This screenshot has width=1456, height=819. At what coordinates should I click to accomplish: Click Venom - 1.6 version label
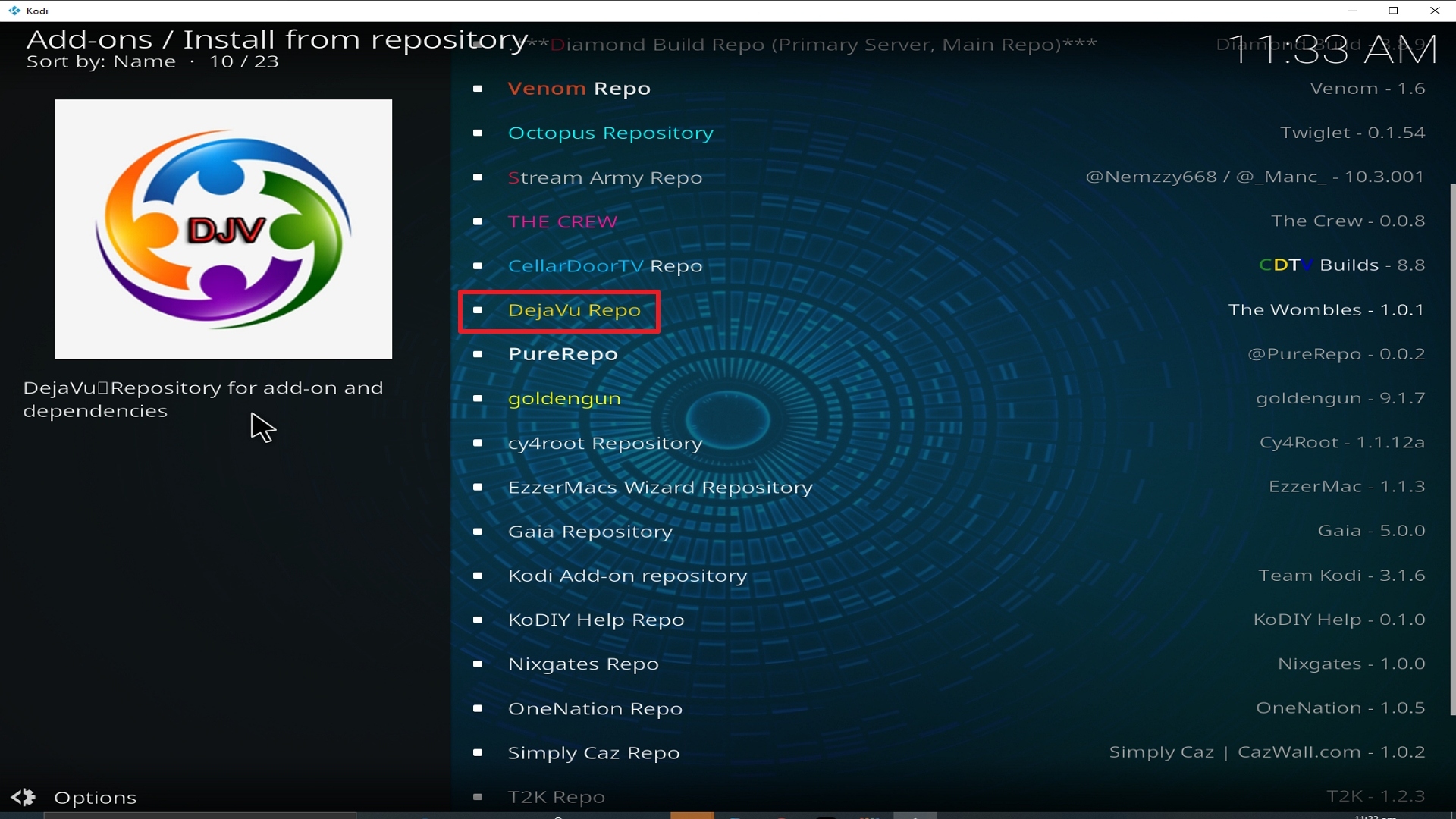tap(1367, 89)
